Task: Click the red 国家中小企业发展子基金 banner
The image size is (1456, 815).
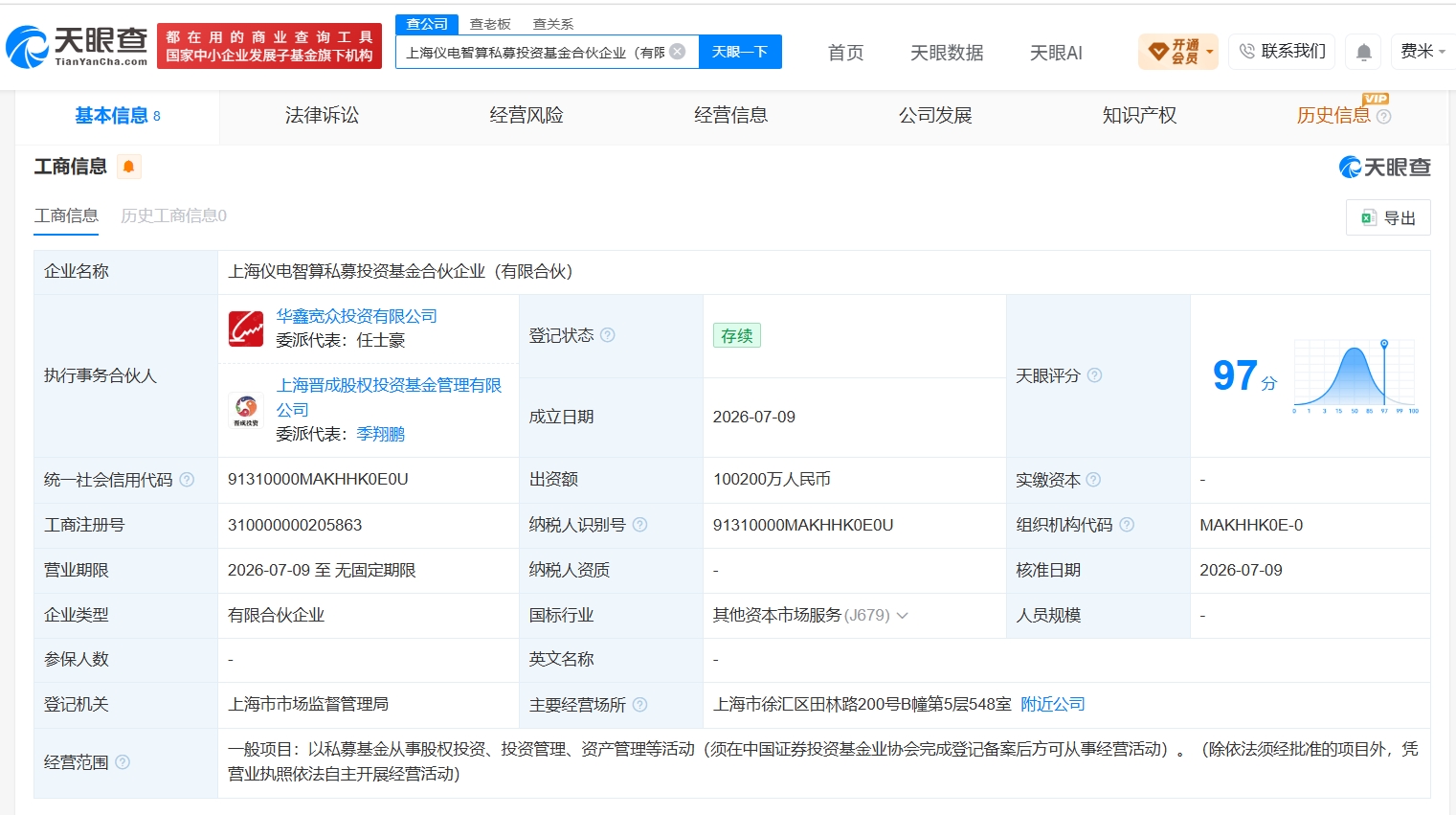Action: click(269, 46)
